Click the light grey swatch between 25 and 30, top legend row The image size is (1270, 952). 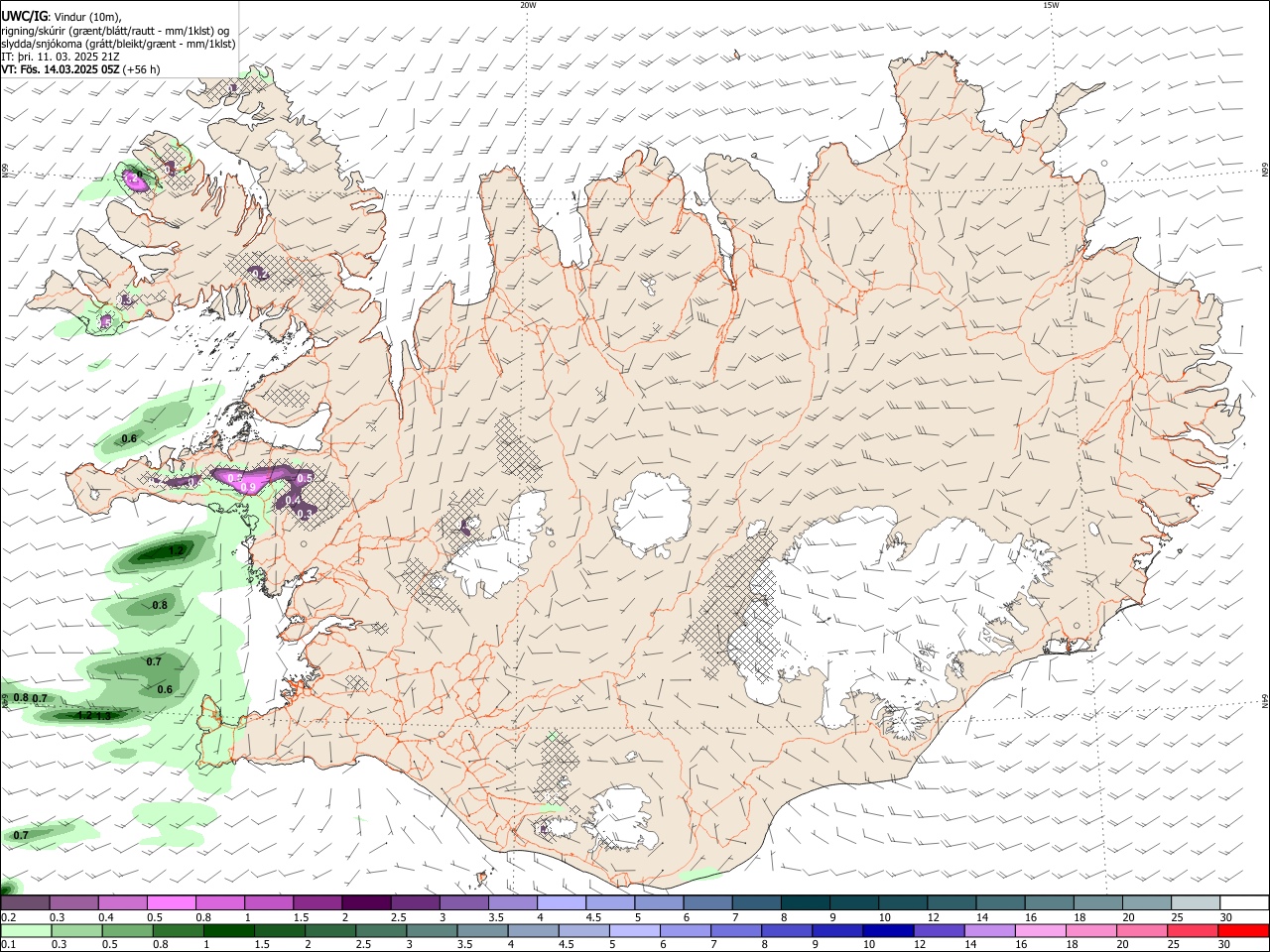coord(1197,903)
